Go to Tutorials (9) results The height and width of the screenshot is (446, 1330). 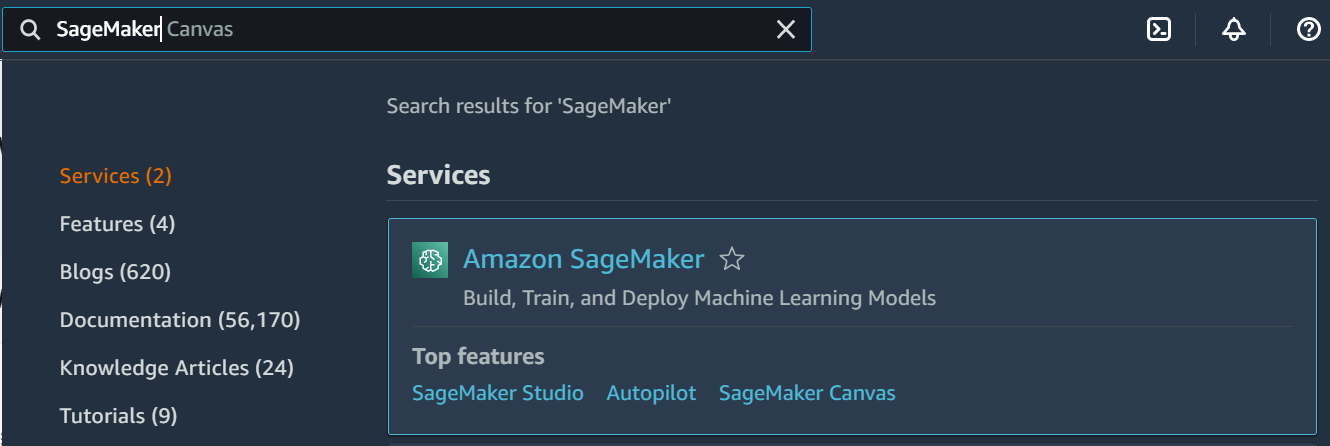click(x=118, y=415)
